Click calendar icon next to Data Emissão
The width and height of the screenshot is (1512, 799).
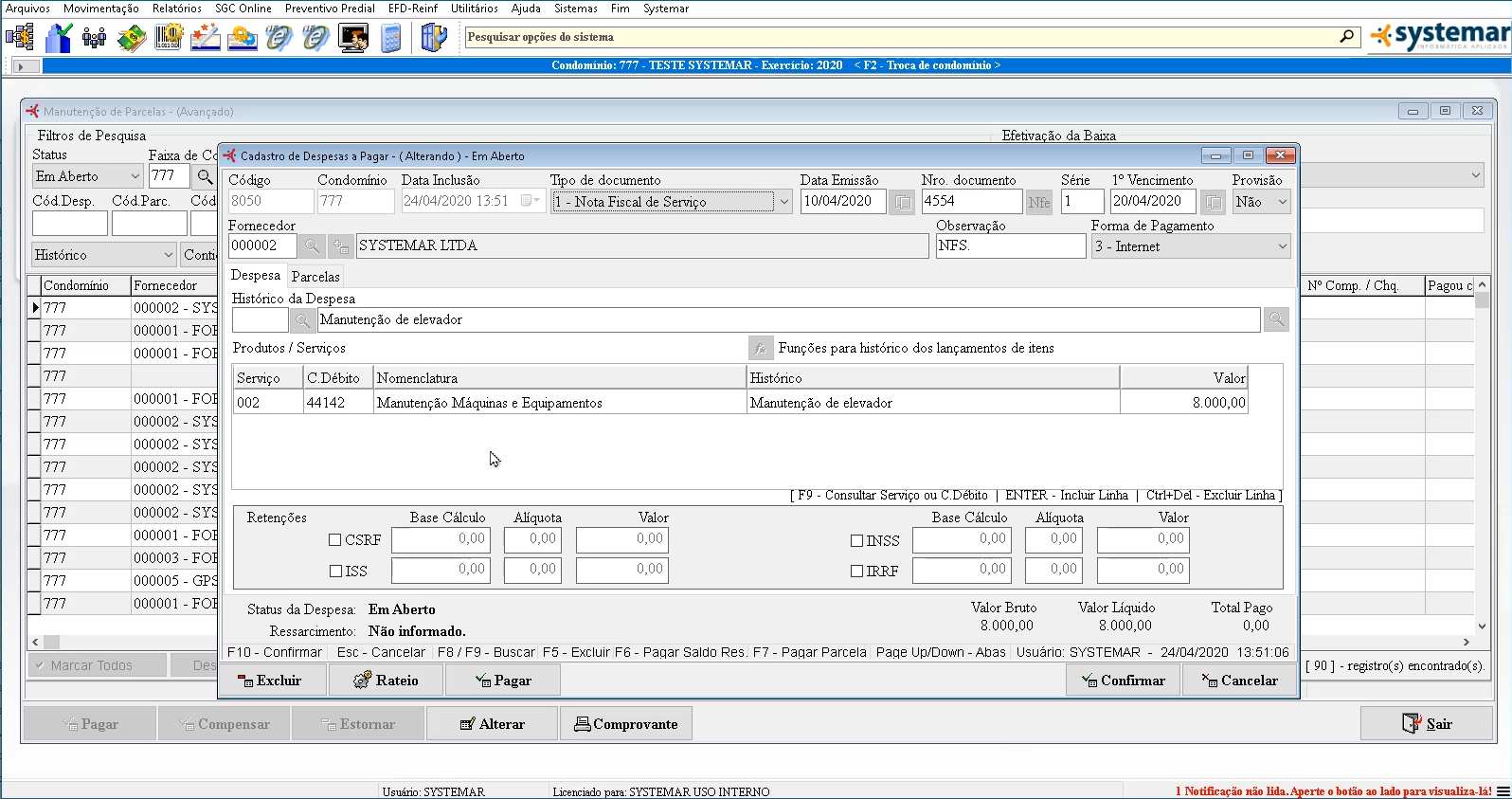coord(902,202)
